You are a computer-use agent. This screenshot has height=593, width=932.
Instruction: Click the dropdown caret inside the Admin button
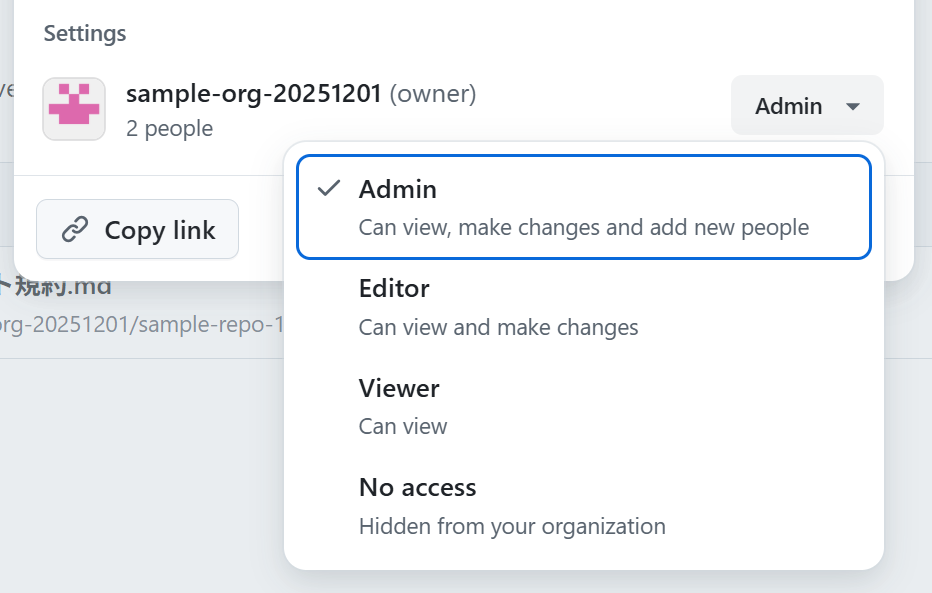[x=851, y=105]
